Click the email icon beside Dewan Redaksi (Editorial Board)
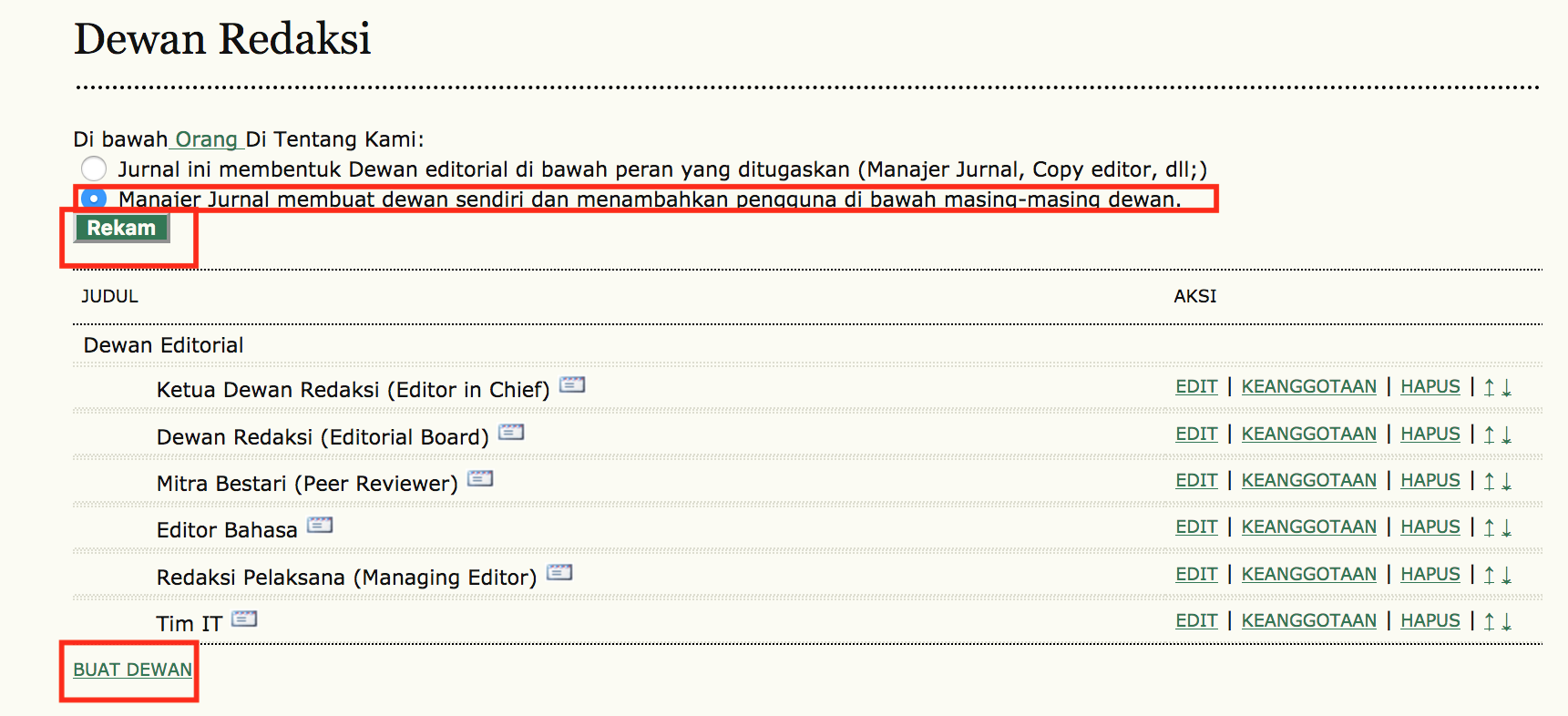This screenshot has height=716, width=1568. click(511, 432)
